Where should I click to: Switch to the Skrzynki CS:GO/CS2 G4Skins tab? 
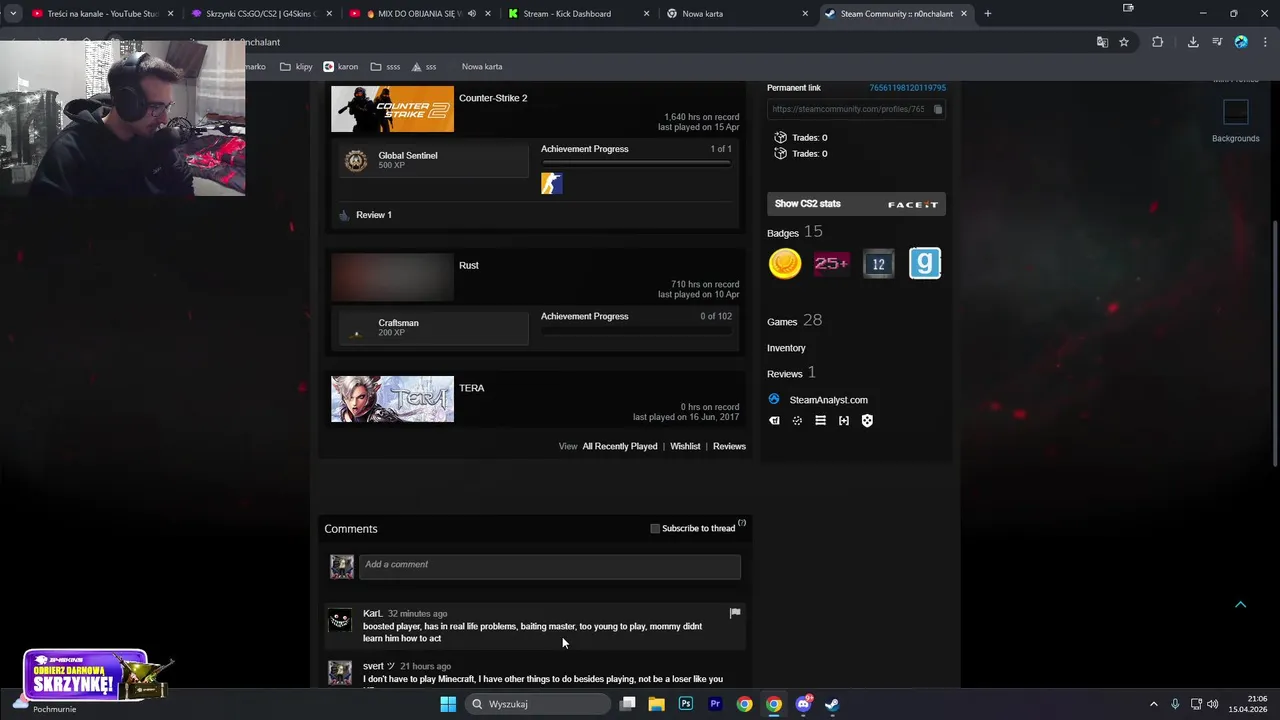point(262,14)
